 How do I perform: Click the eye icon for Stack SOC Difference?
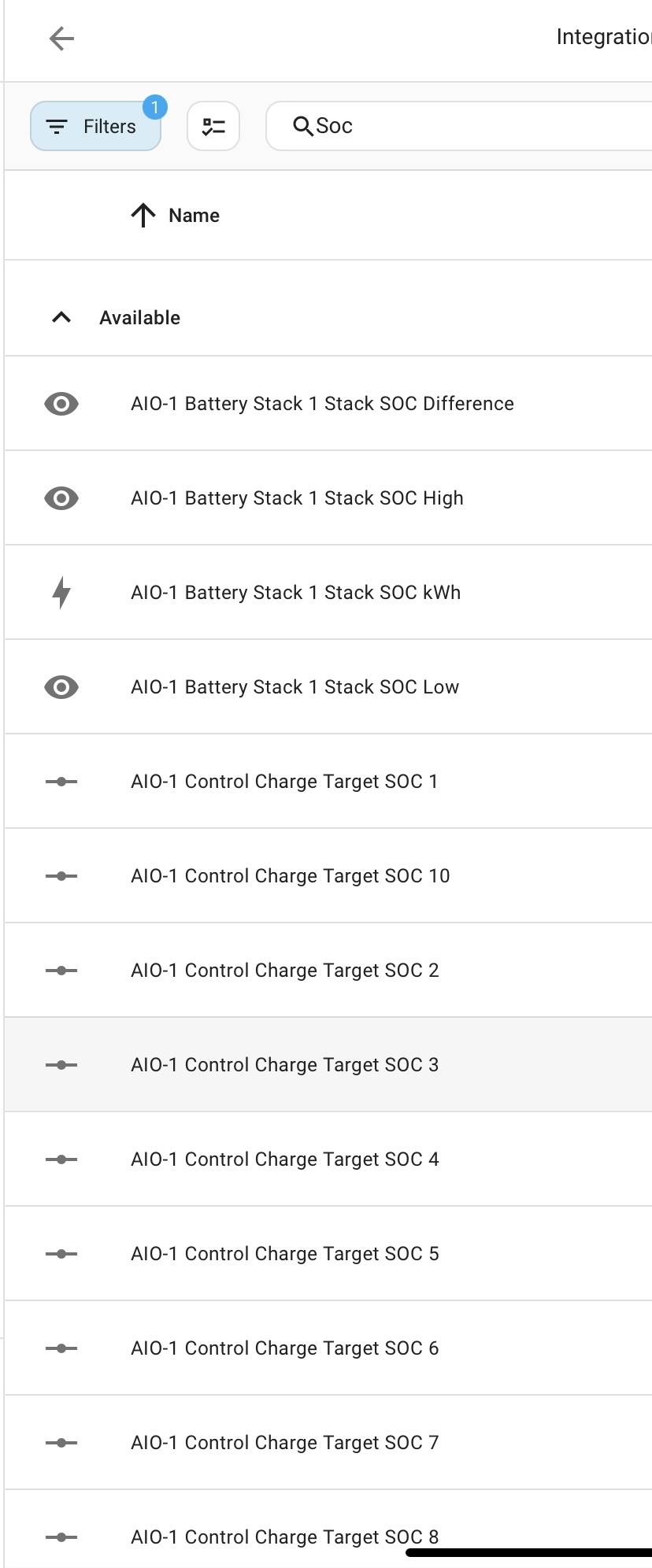pos(61,404)
